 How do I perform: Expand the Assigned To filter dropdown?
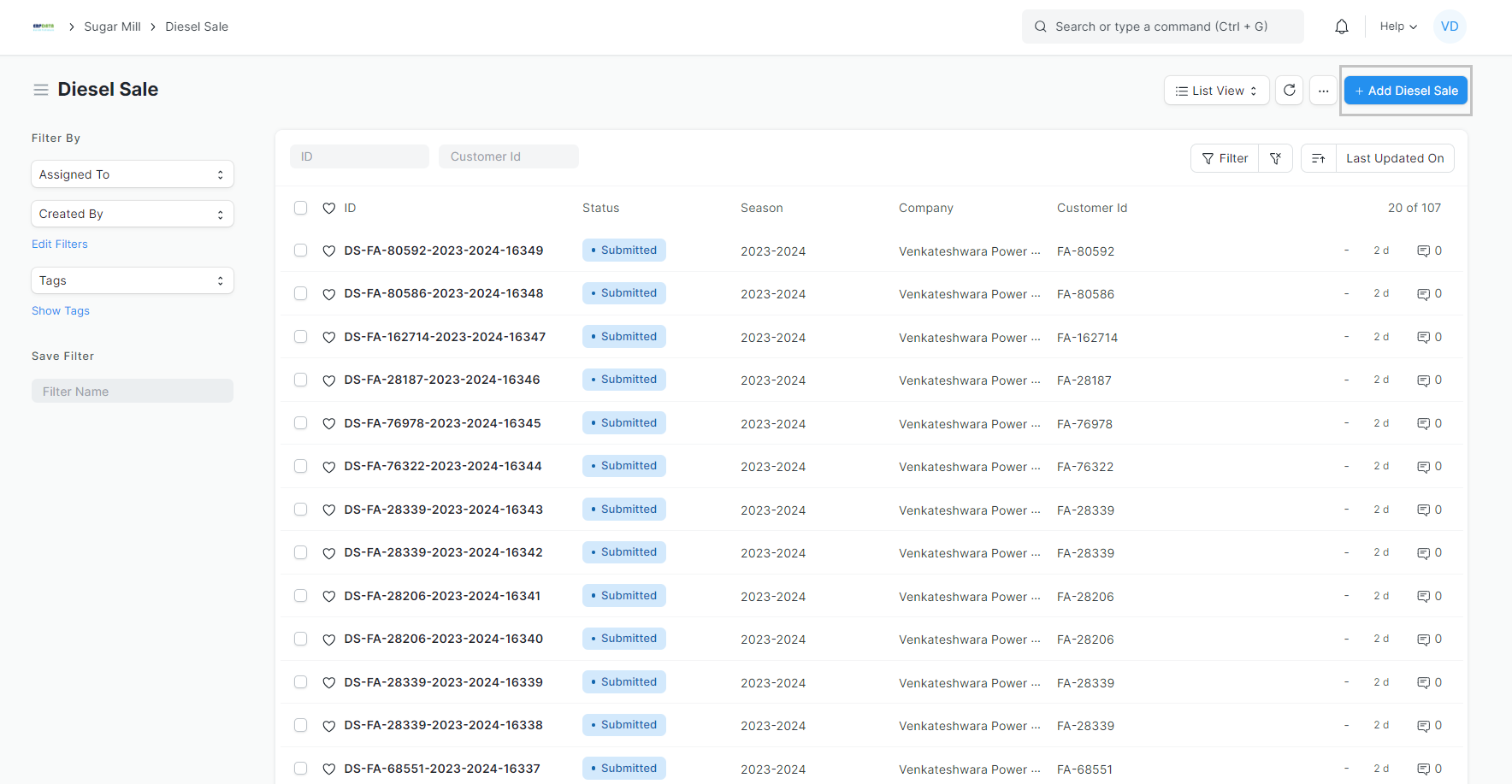pyautogui.click(x=133, y=174)
